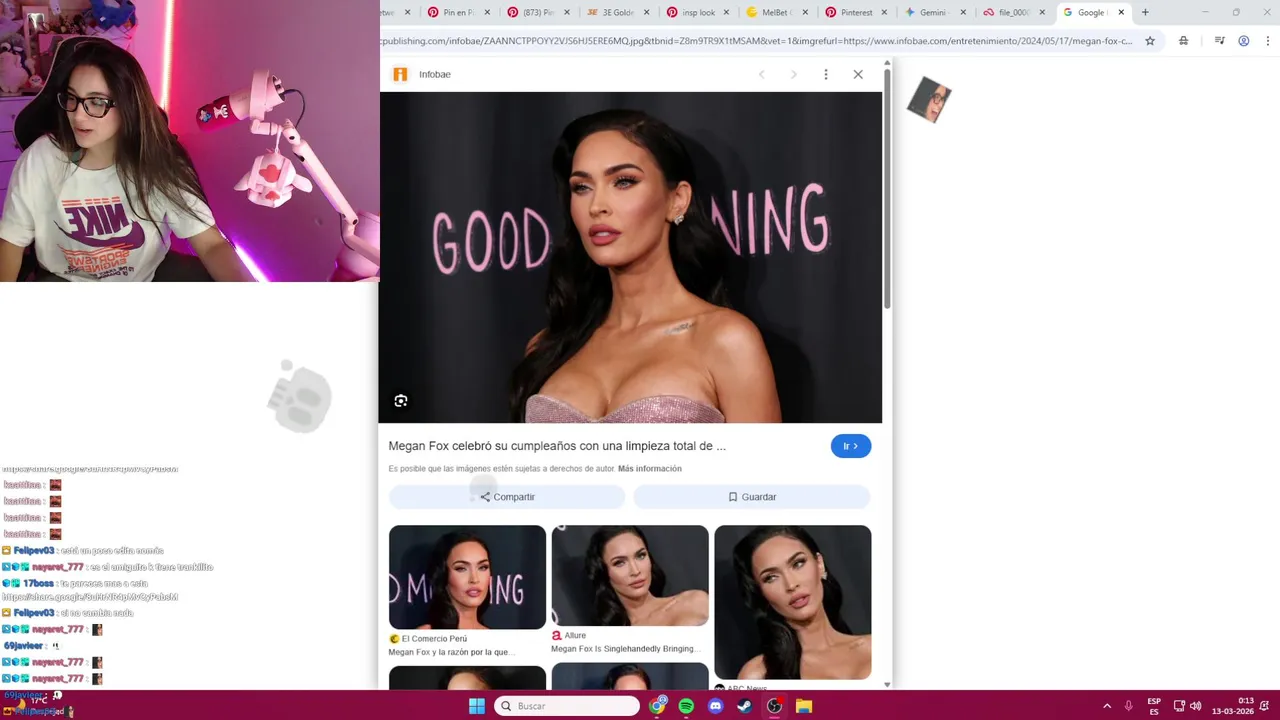Open Discord from the taskbar
This screenshot has height=720, width=1280.
click(x=715, y=706)
